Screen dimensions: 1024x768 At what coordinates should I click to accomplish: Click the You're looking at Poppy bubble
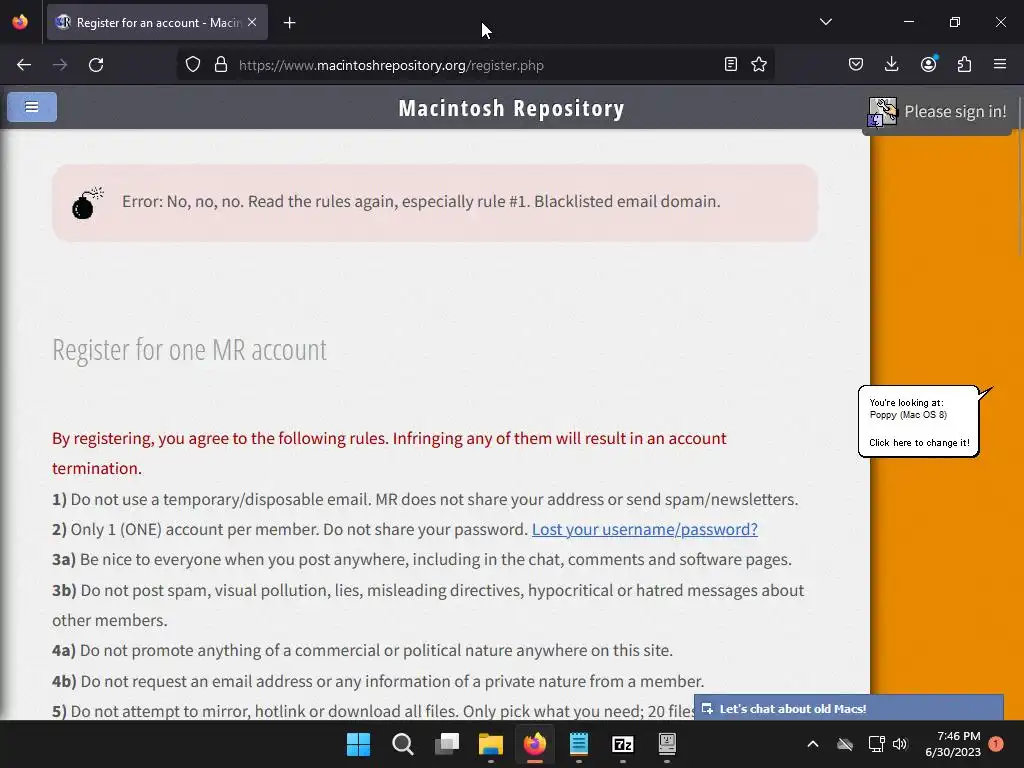click(x=920, y=422)
